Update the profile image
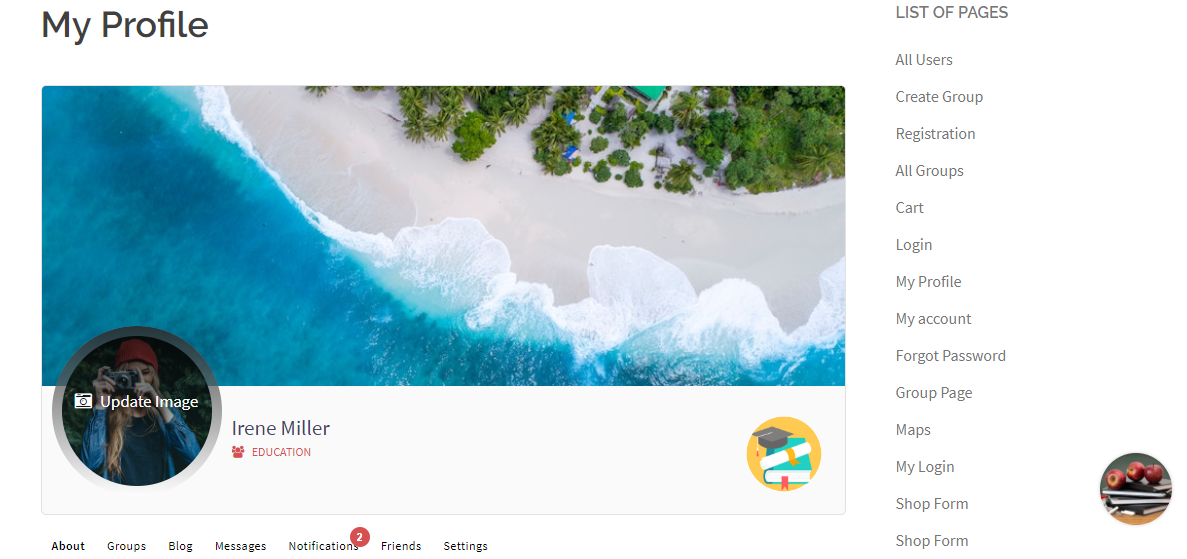The height and width of the screenshot is (559, 1187). 137,401
